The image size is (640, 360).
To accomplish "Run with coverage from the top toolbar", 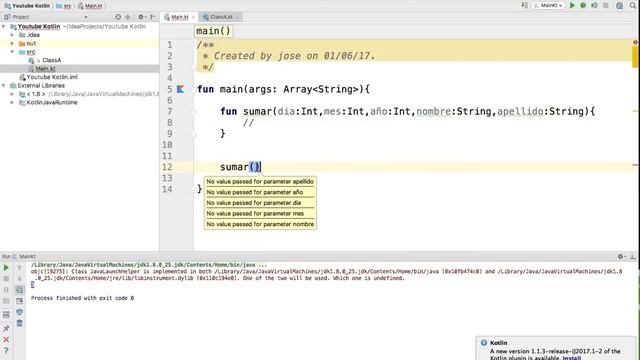I will (594, 5).
